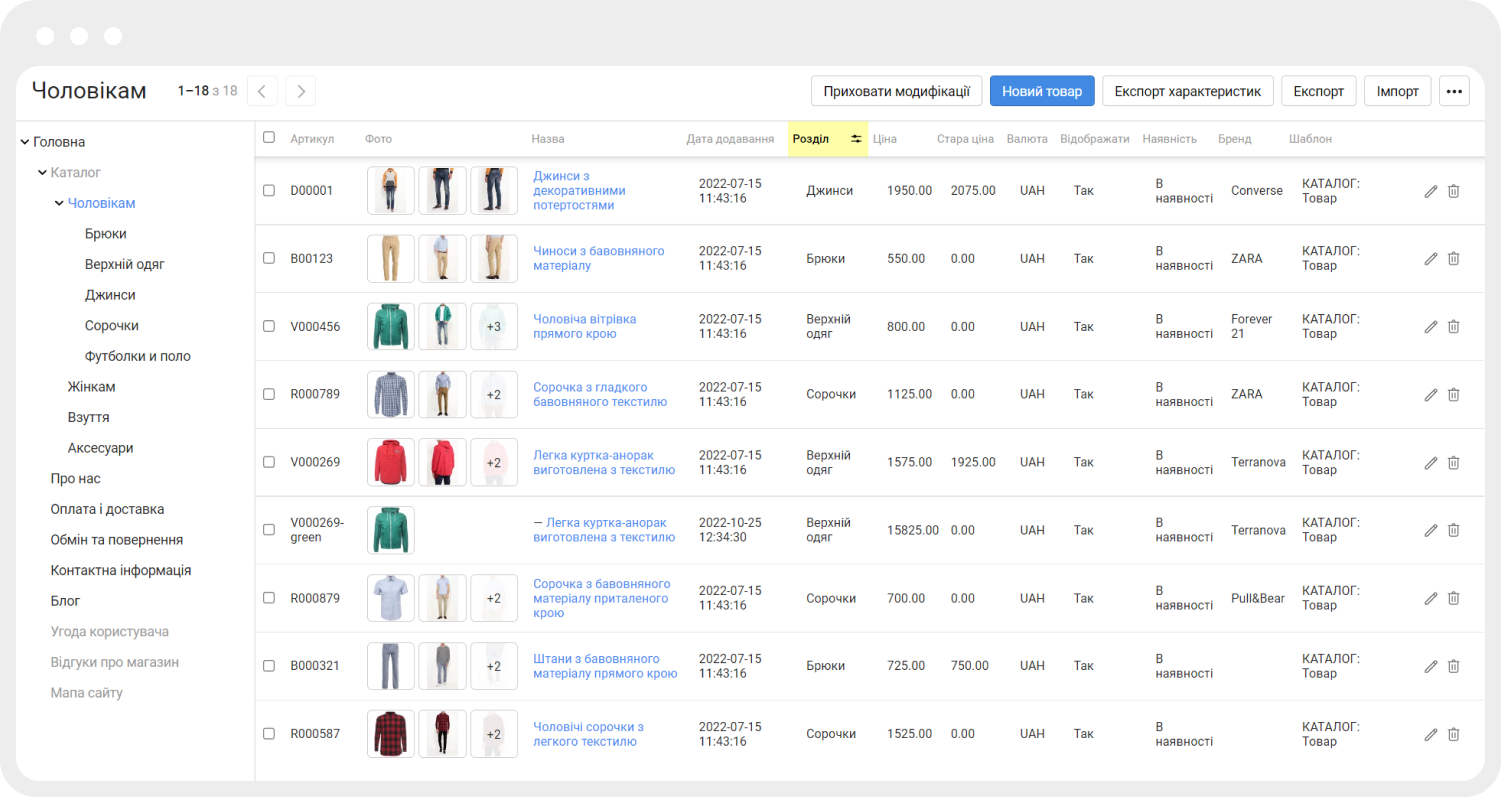Delete the R000587 product with trash icon
Screen dimensions: 1501x797
(x=1454, y=734)
